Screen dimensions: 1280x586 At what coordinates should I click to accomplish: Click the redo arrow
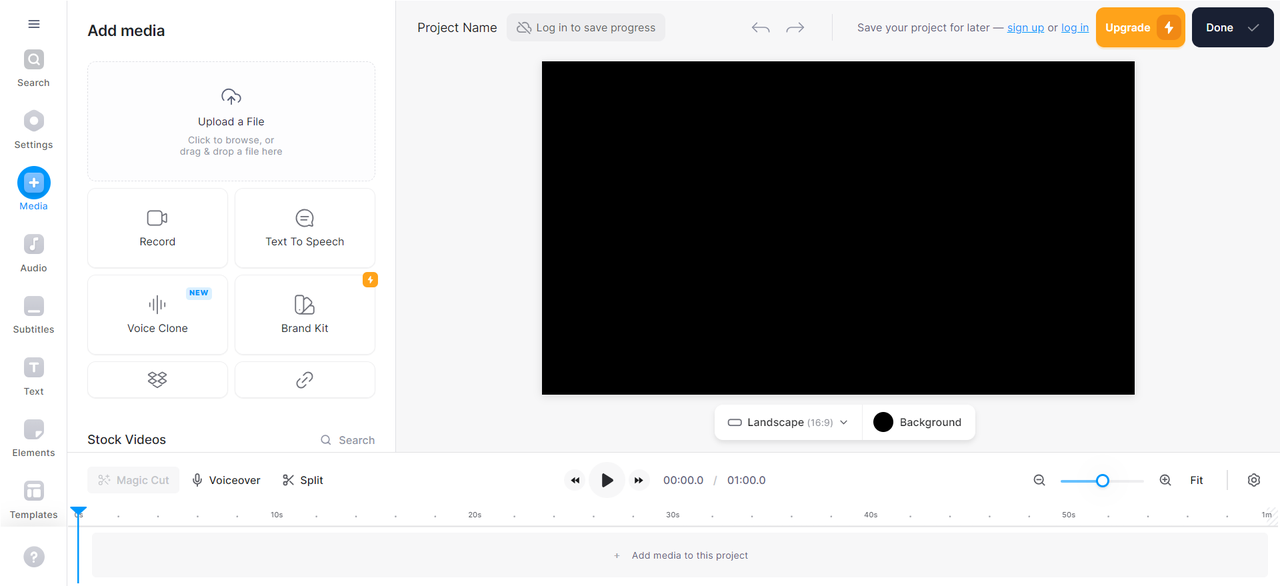(x=795, y=28)
